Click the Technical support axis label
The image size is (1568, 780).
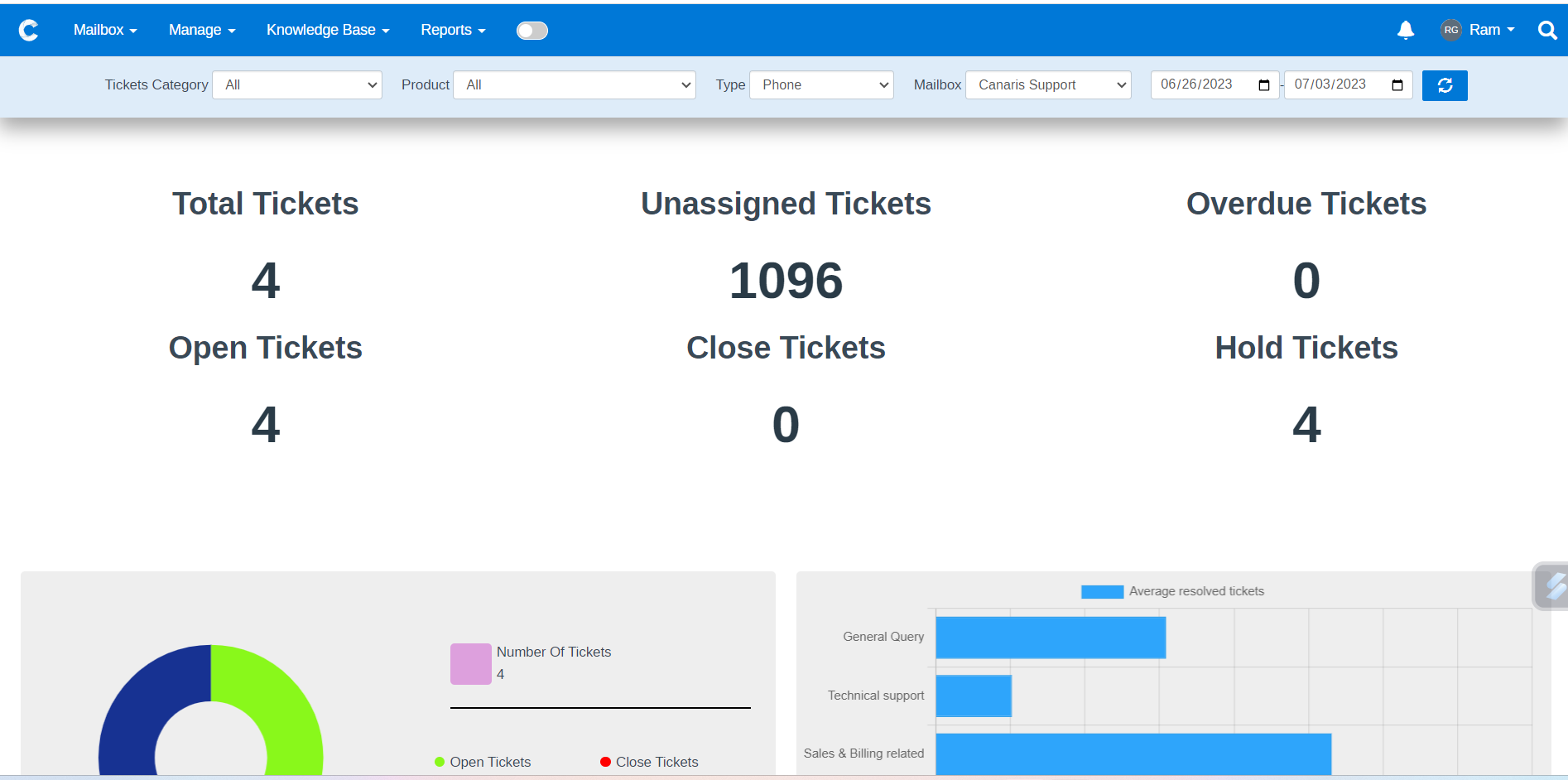[876, 696]
